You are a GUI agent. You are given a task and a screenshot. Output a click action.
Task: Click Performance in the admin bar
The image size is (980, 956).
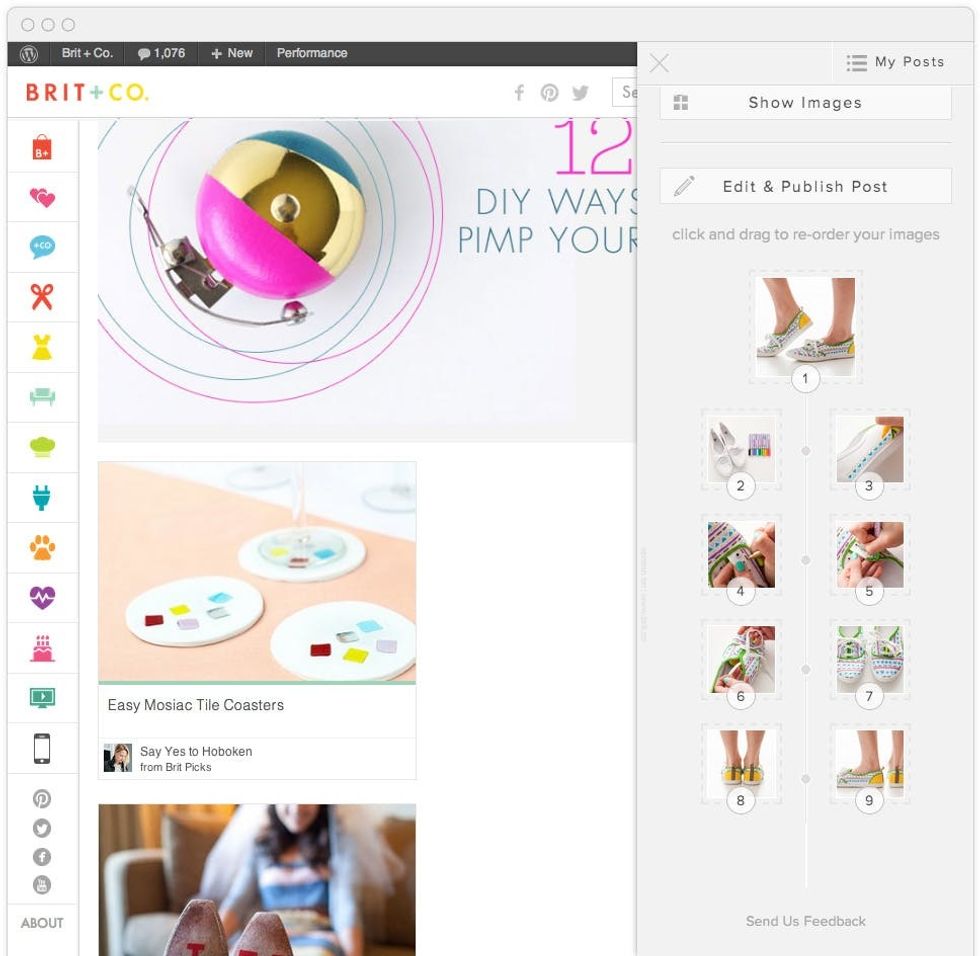pyautogui.click(x=312, y=53)
